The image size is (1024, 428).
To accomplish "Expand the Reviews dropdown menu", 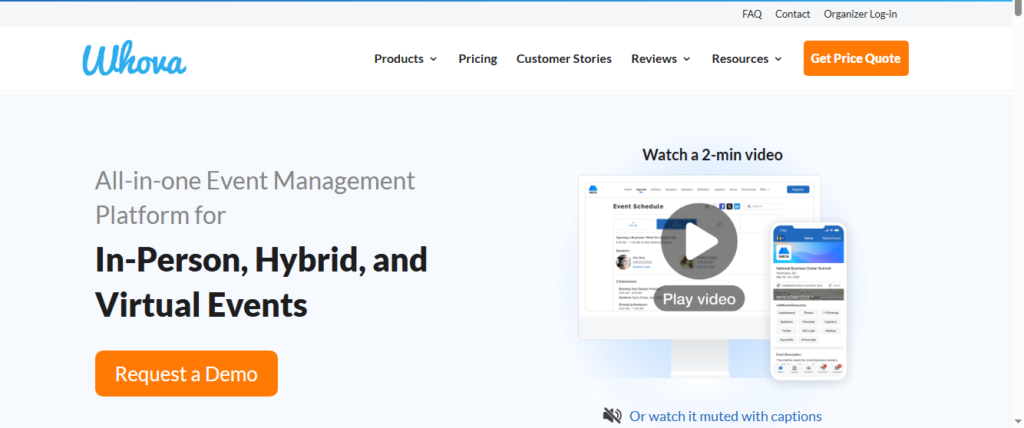I will click(x=661, y=59).
